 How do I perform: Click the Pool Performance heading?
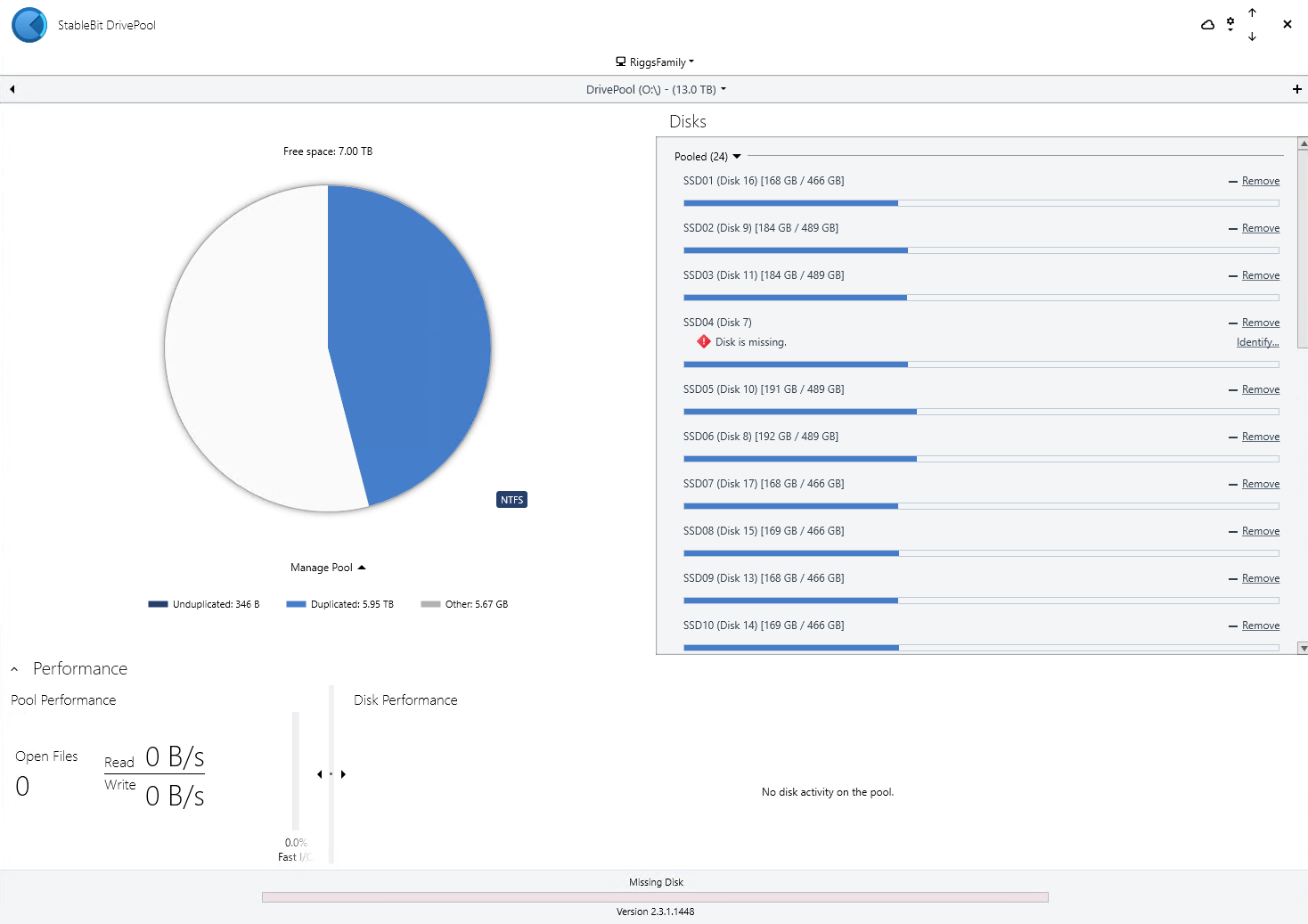[x=63, y=700]
